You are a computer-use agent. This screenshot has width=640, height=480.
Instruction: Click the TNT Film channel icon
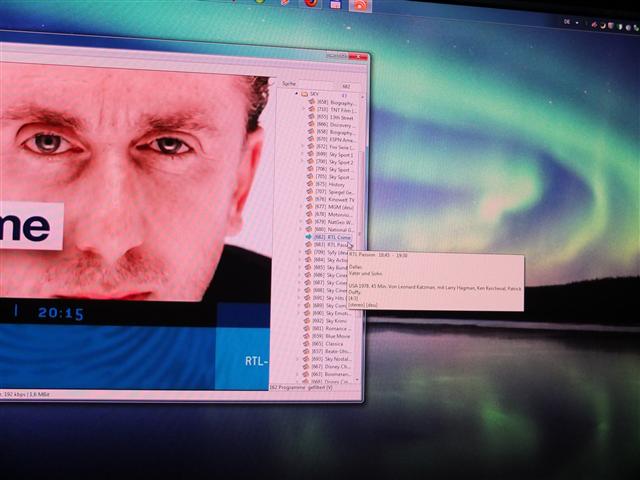[x=311, y=109]
